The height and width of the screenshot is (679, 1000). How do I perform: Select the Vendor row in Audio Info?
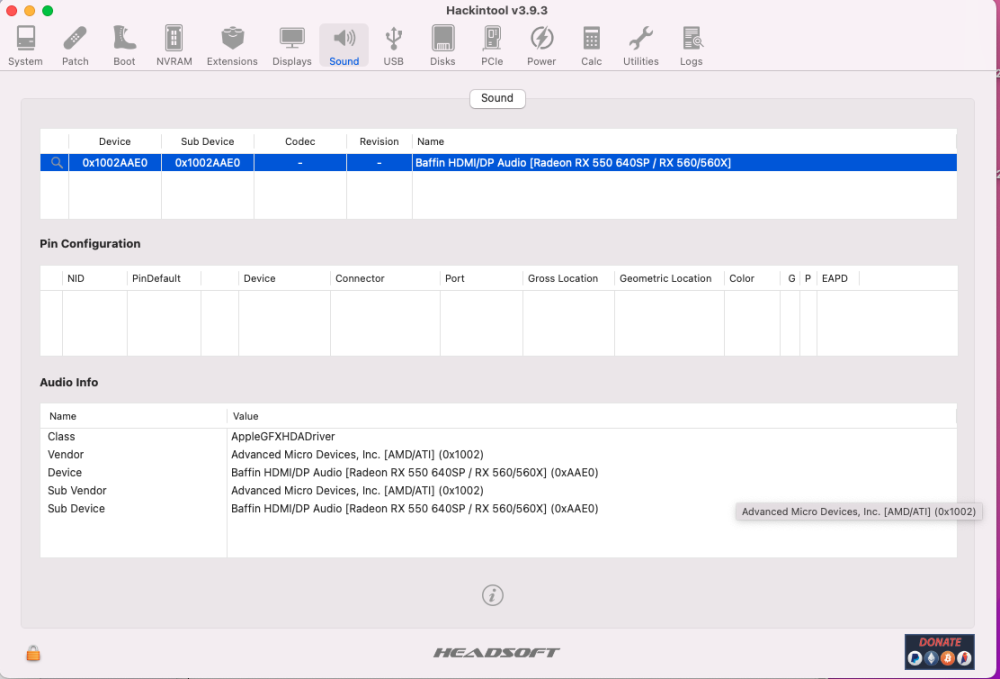498,455
